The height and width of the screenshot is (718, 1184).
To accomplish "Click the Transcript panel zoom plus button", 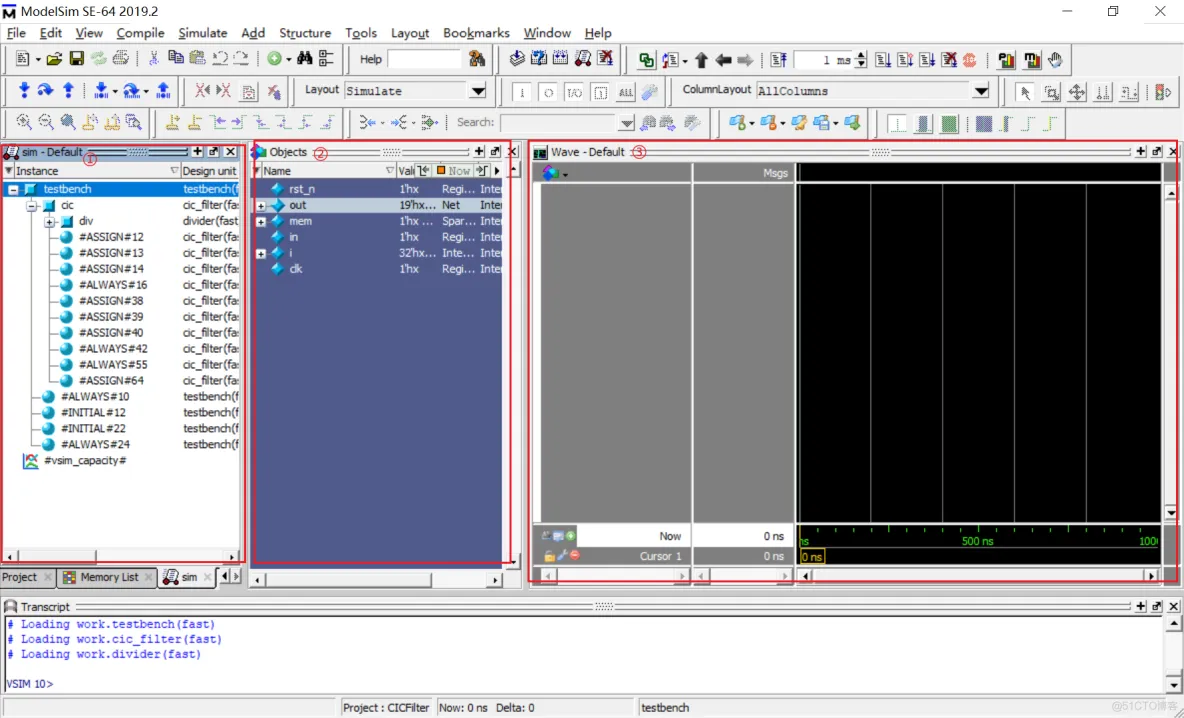I will [x=1141, y=606].
